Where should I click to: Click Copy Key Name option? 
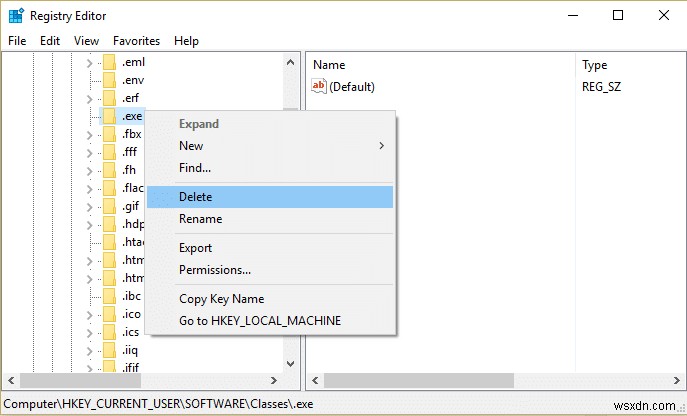[x=221, y=299]
